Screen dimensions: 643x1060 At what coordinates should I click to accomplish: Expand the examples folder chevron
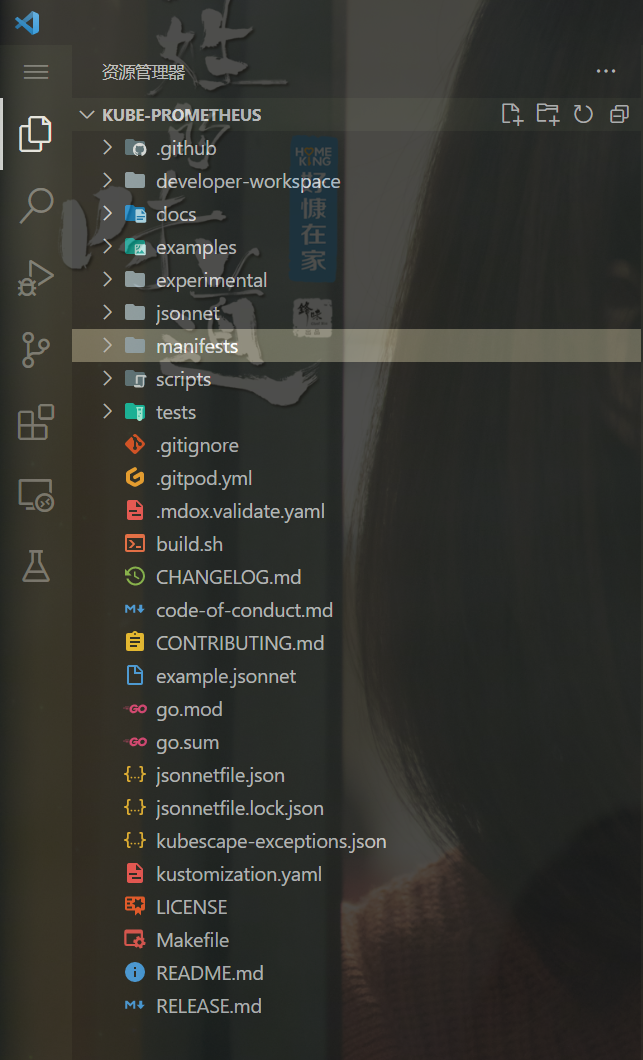point(108,247)
